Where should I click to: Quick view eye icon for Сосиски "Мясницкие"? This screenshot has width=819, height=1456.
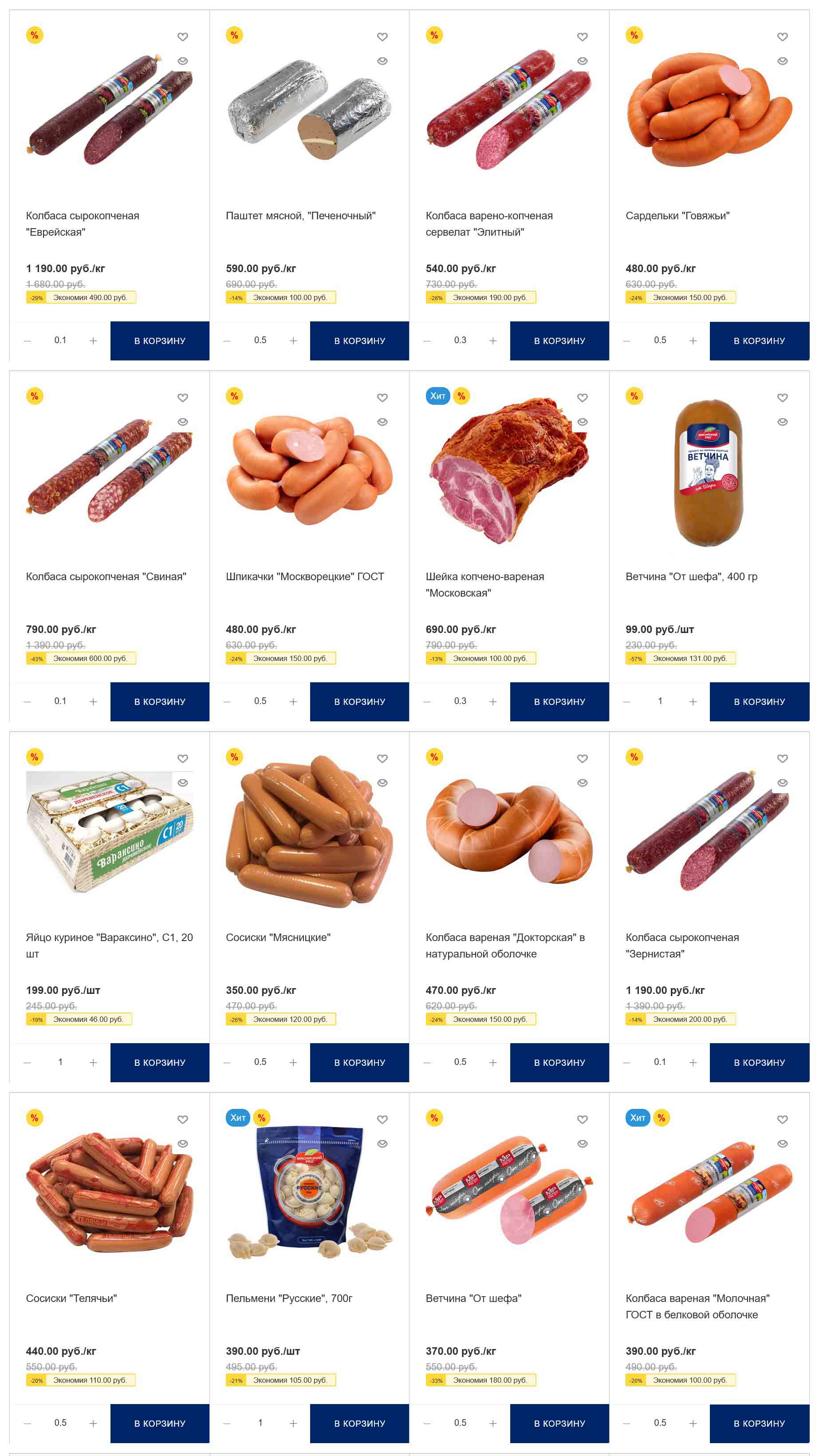[382, 783]
